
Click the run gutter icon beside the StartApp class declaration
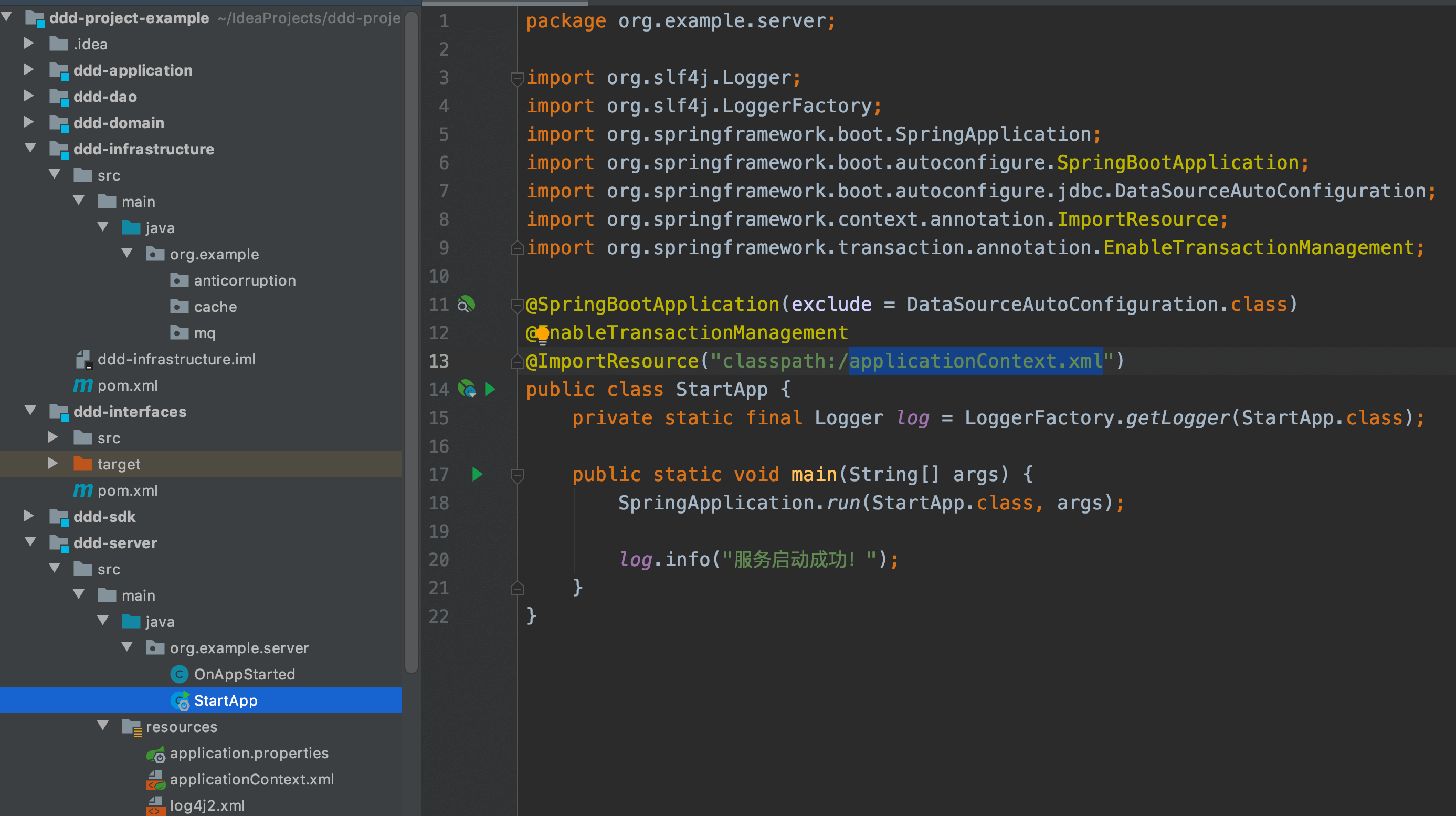490,389
